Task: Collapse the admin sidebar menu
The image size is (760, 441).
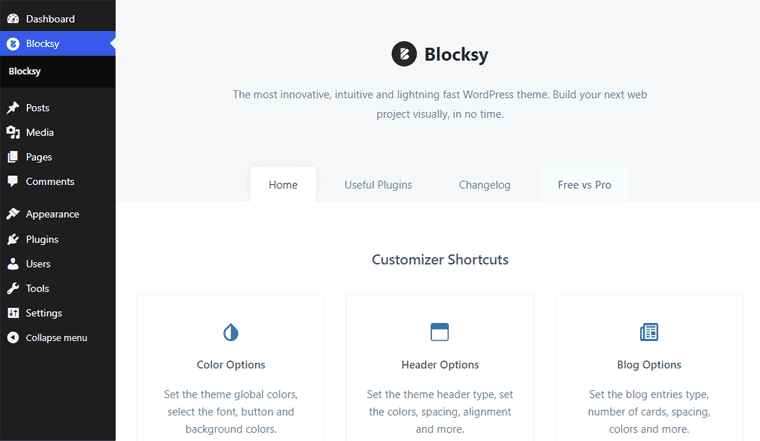Action: click(55, 338)
